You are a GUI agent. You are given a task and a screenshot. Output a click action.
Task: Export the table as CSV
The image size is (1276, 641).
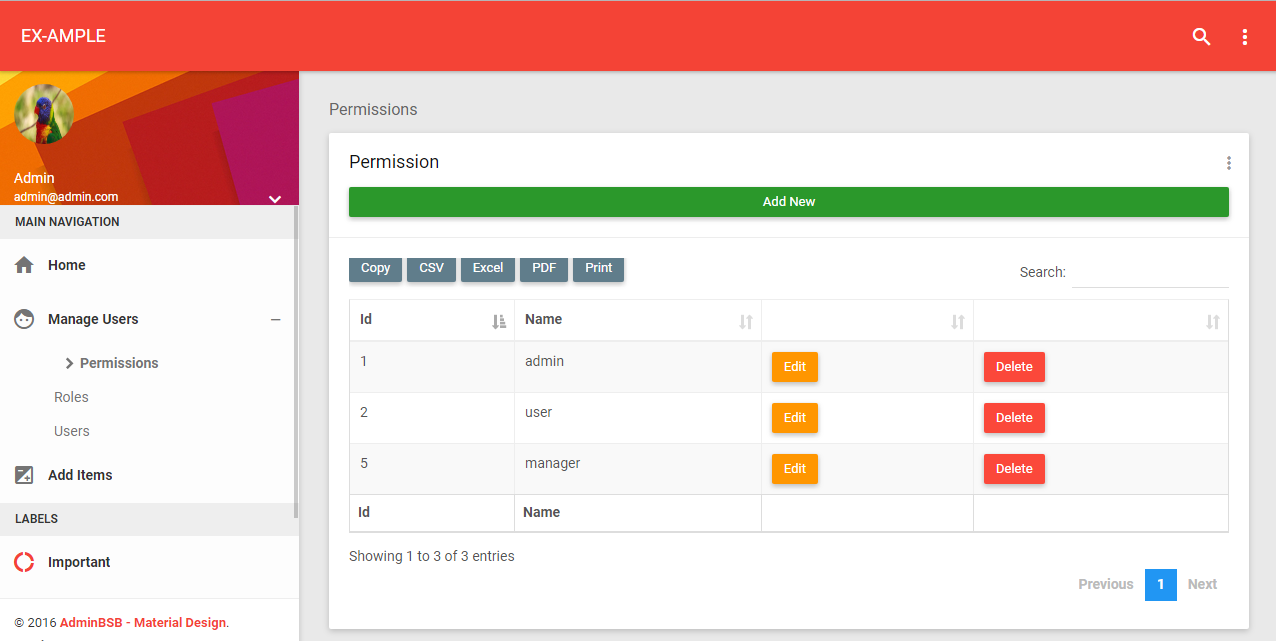pyautogui.click(x=432, y=268)
